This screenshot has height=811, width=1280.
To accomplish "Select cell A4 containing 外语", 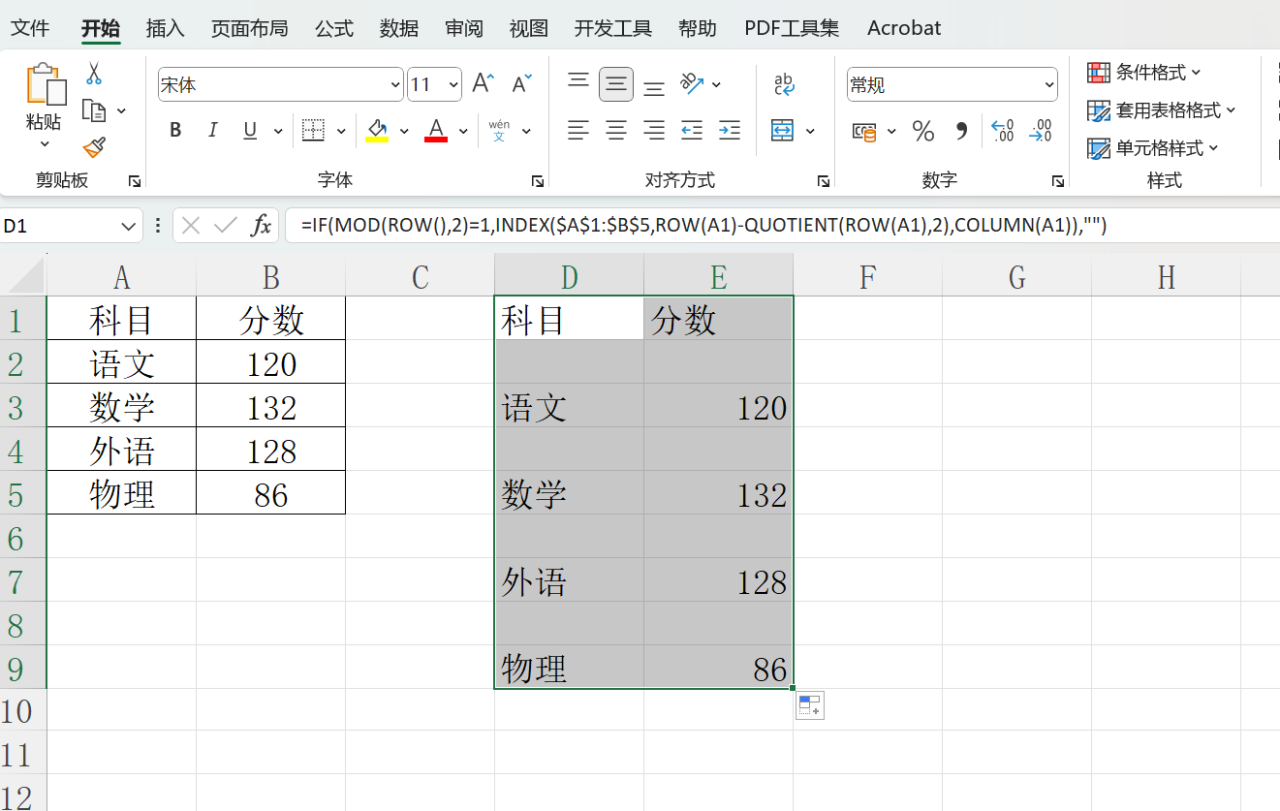I will (x=121, y=450).
